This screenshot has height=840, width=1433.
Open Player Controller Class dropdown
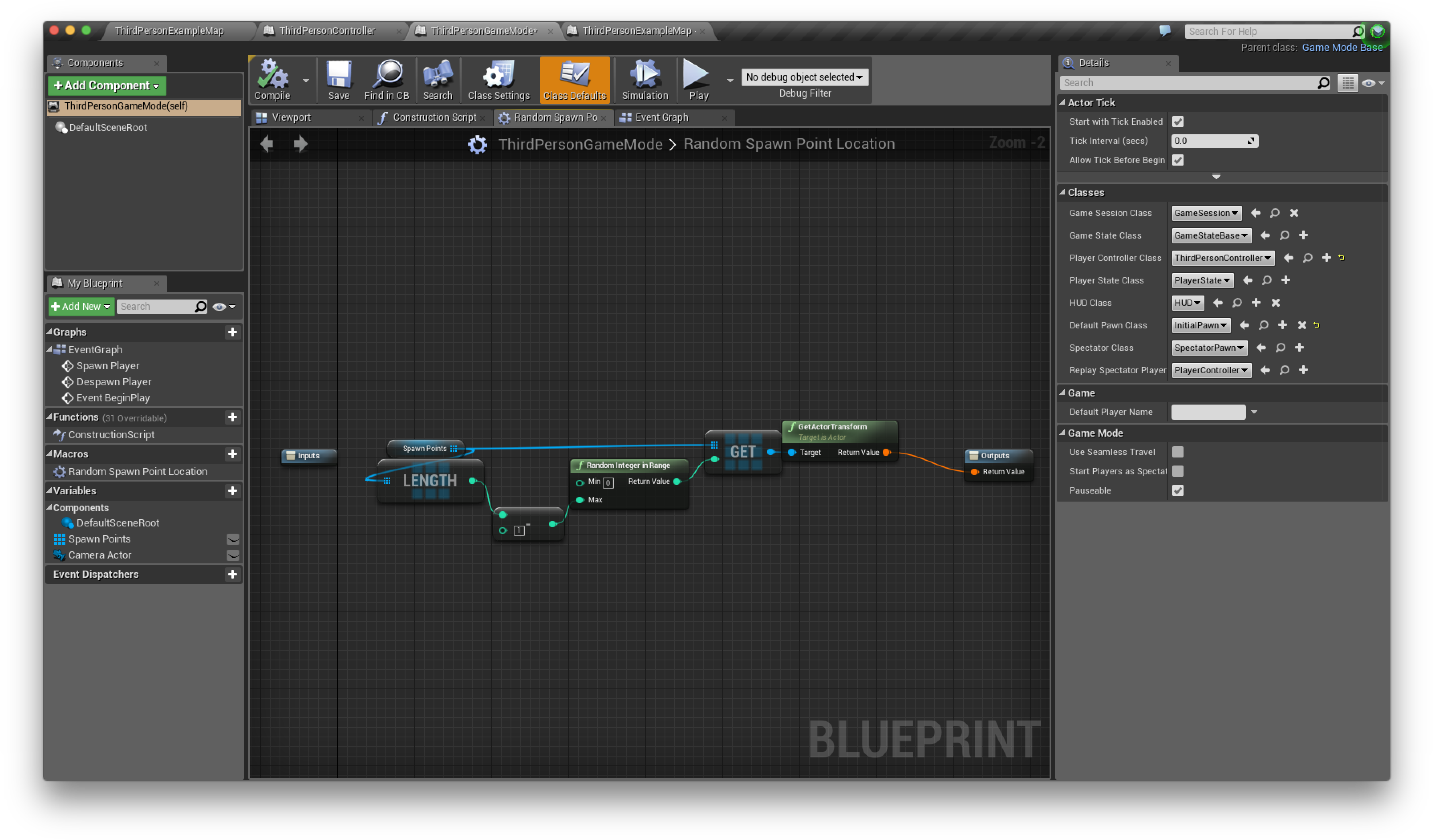click(x=1222, y=258)
